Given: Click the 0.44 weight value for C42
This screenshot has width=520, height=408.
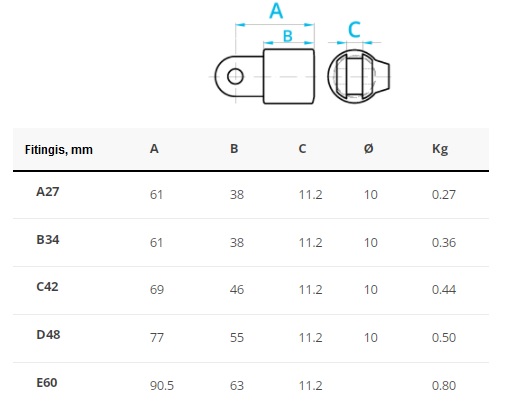Looking at the screenshot, I should 444,290.
